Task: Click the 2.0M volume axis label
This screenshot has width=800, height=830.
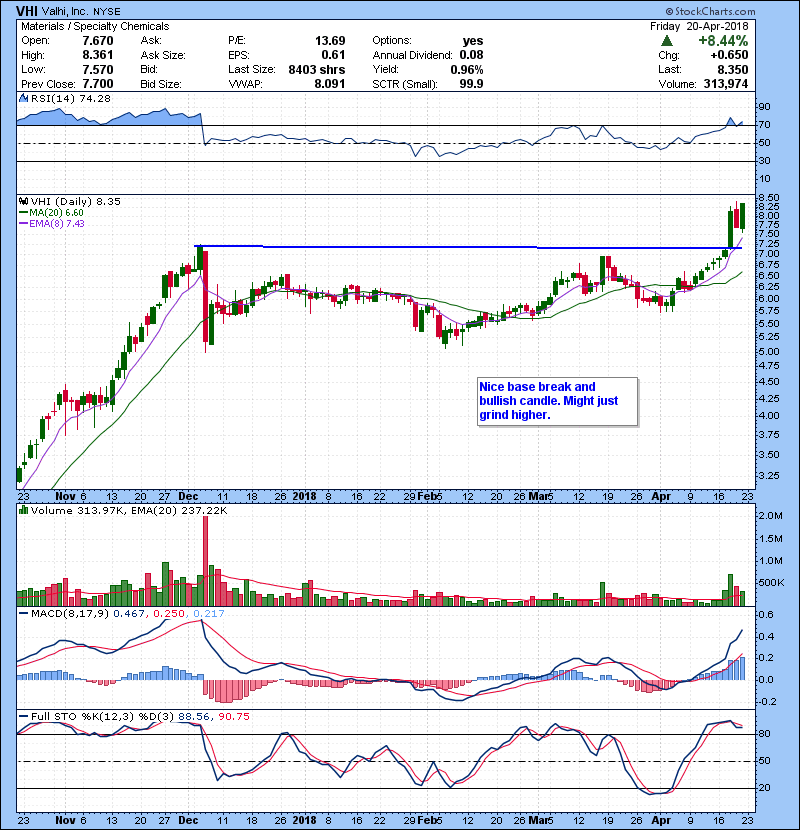Action: pyautogui.click(x=770, y=516)
